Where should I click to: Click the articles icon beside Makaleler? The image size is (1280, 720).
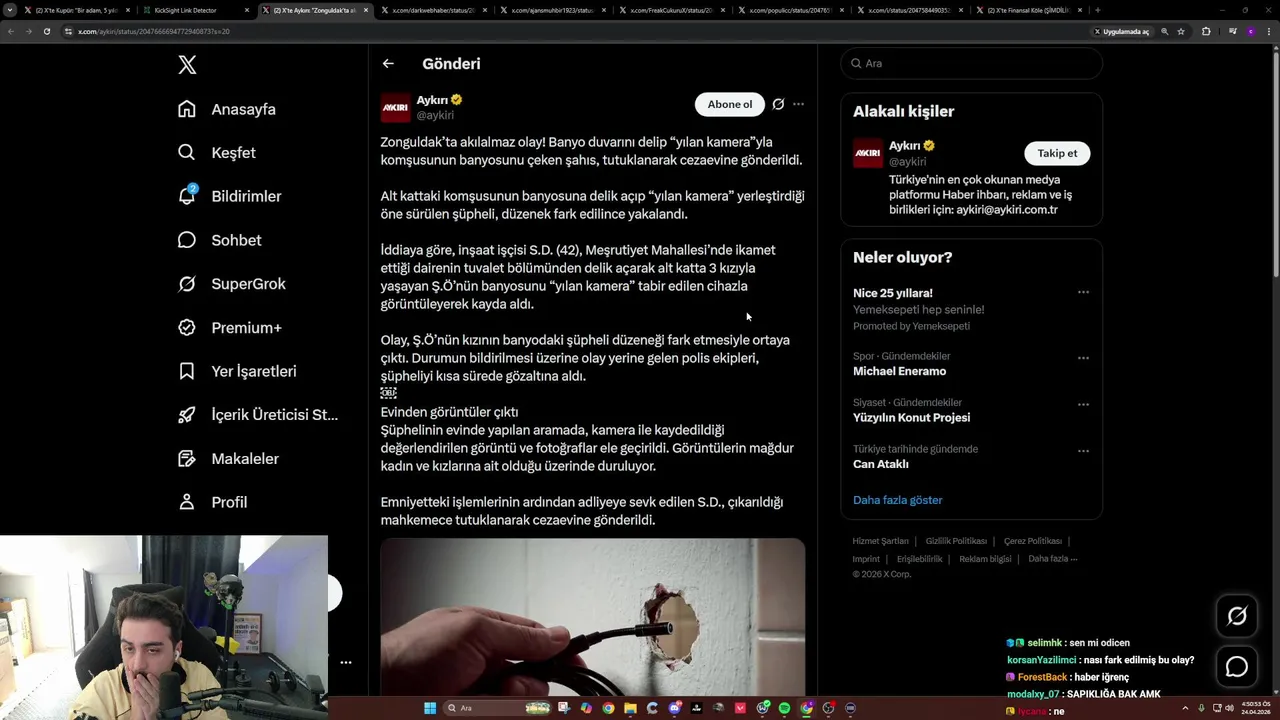[x=187, y=459]
